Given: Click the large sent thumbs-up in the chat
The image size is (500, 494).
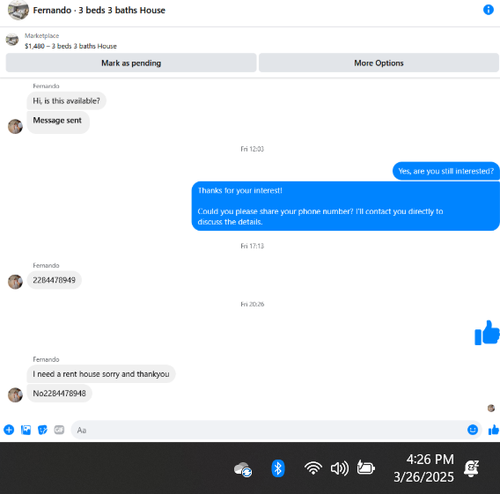Looking at the screenshot, I should (487, 333).
